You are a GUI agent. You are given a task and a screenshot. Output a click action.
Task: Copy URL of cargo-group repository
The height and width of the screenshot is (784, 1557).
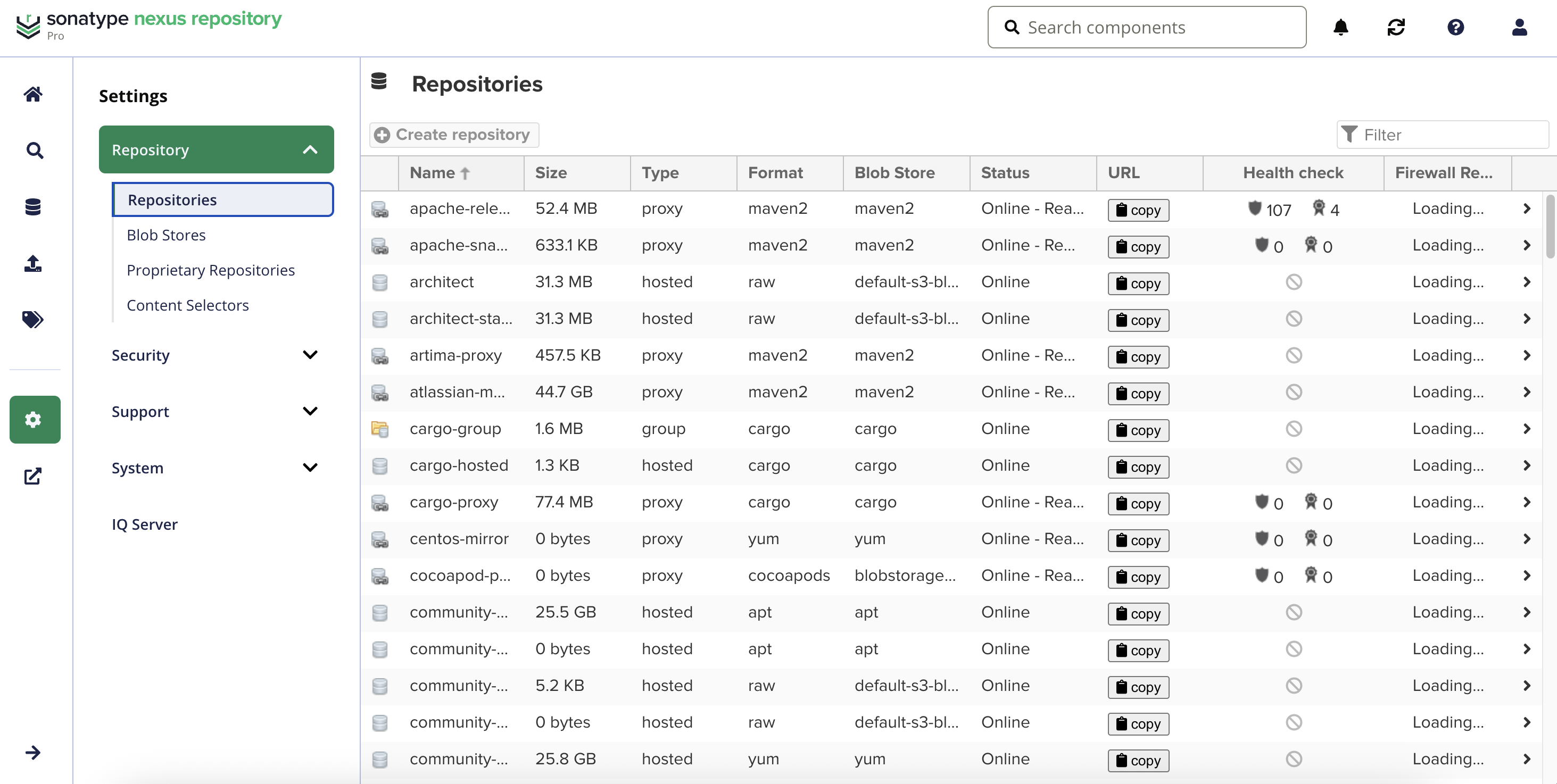click(x=1138, y=430)
